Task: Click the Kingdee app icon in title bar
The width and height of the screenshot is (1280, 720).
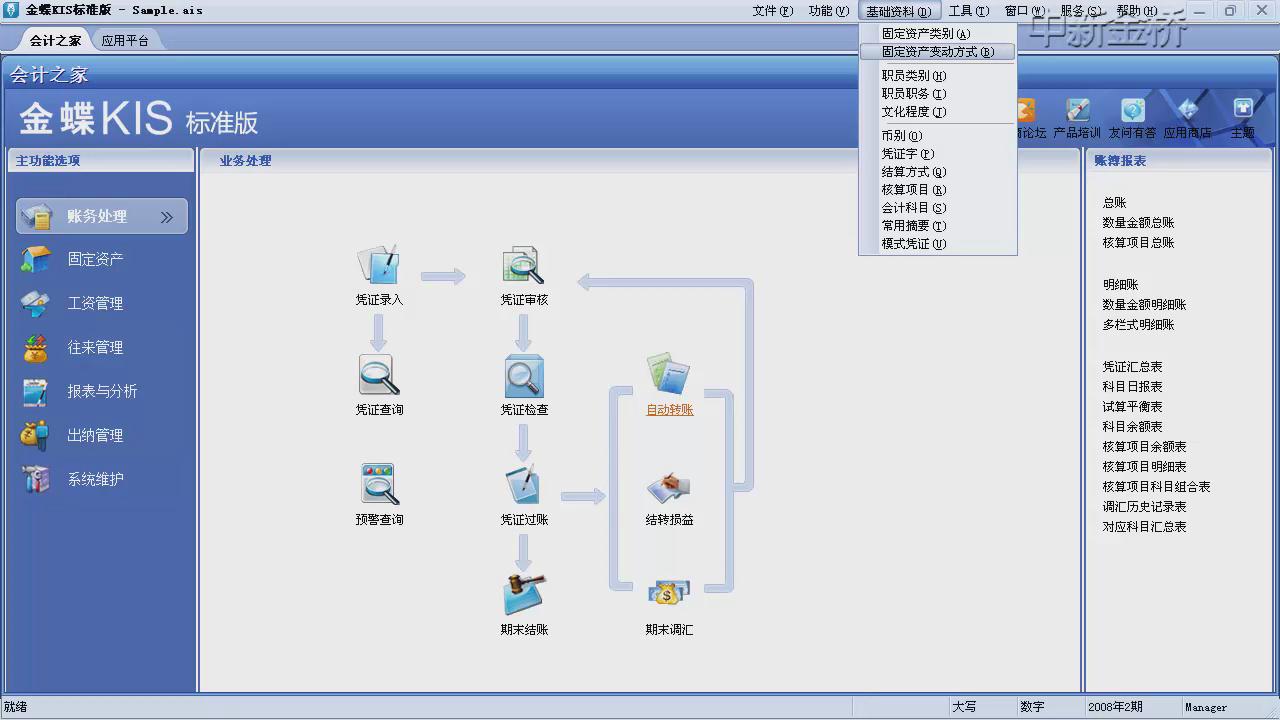Action: (11, 10)
